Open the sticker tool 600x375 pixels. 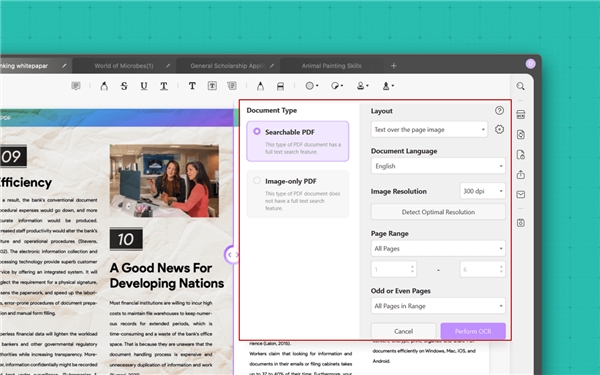point(337,86)
